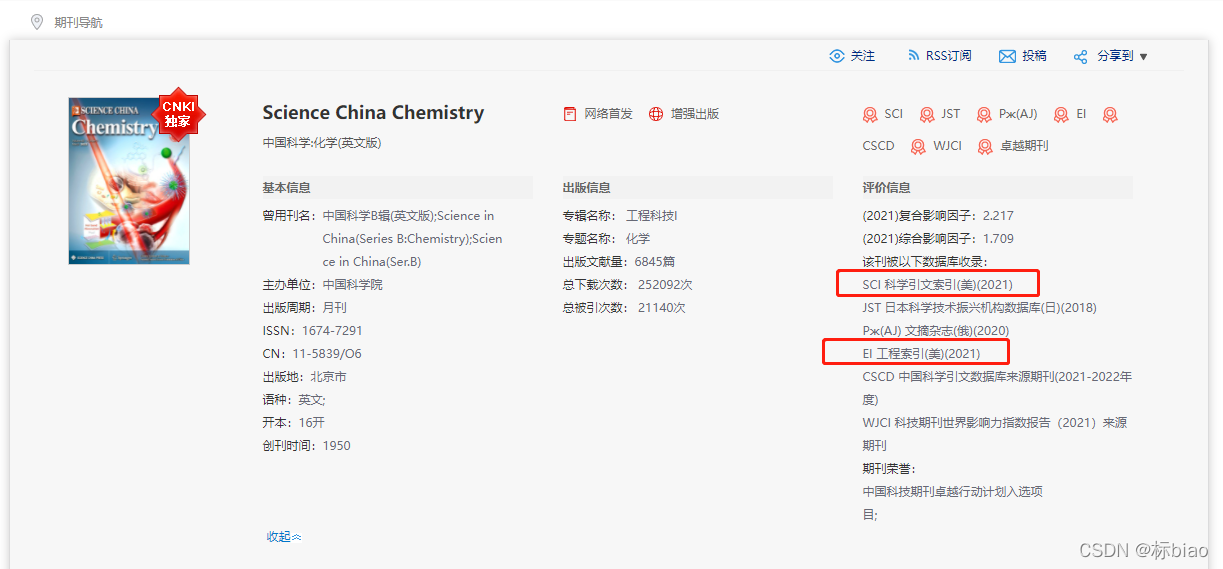Image resolution: width=1223 pixels, height=569 pixels.
Task: Click 总被引次数 value 21140次
Action: [x=662, y=308]
